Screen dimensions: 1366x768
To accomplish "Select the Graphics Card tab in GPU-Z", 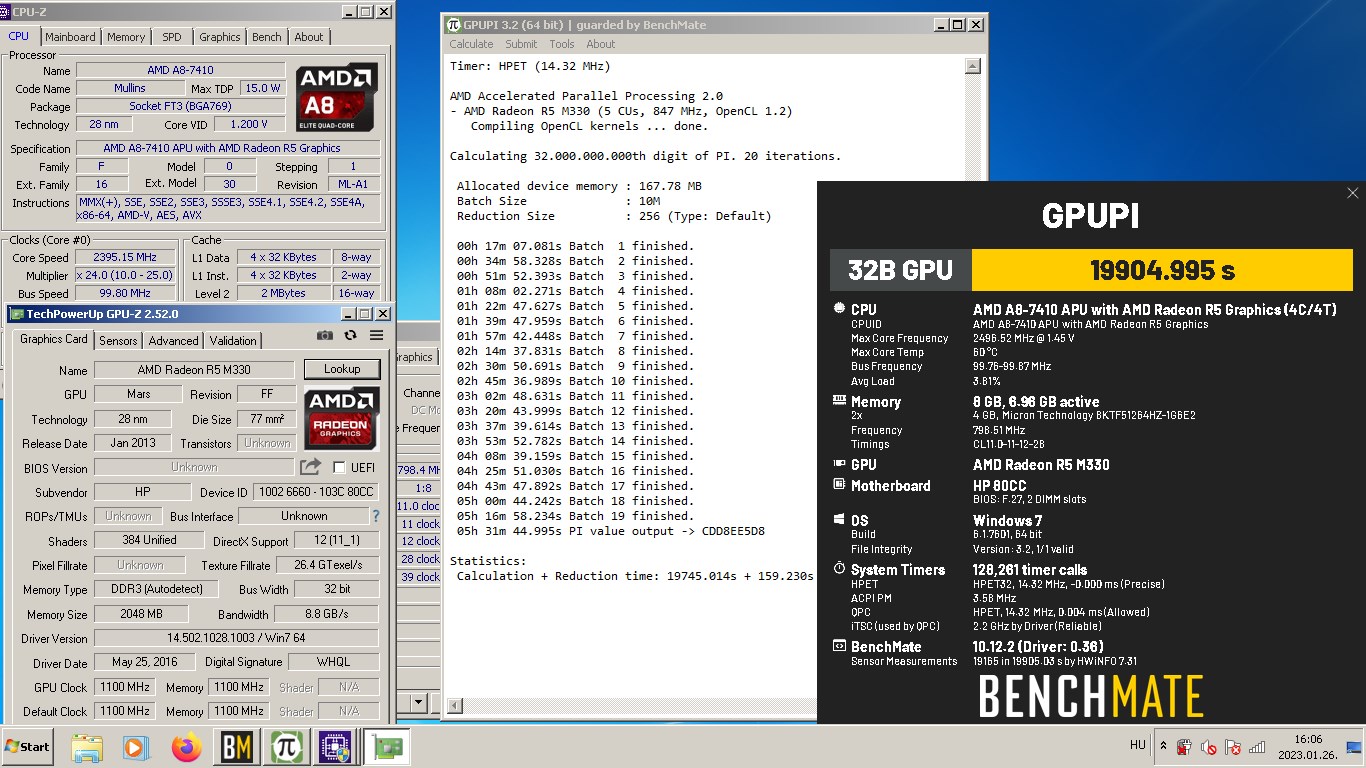I will pos(54,340).
